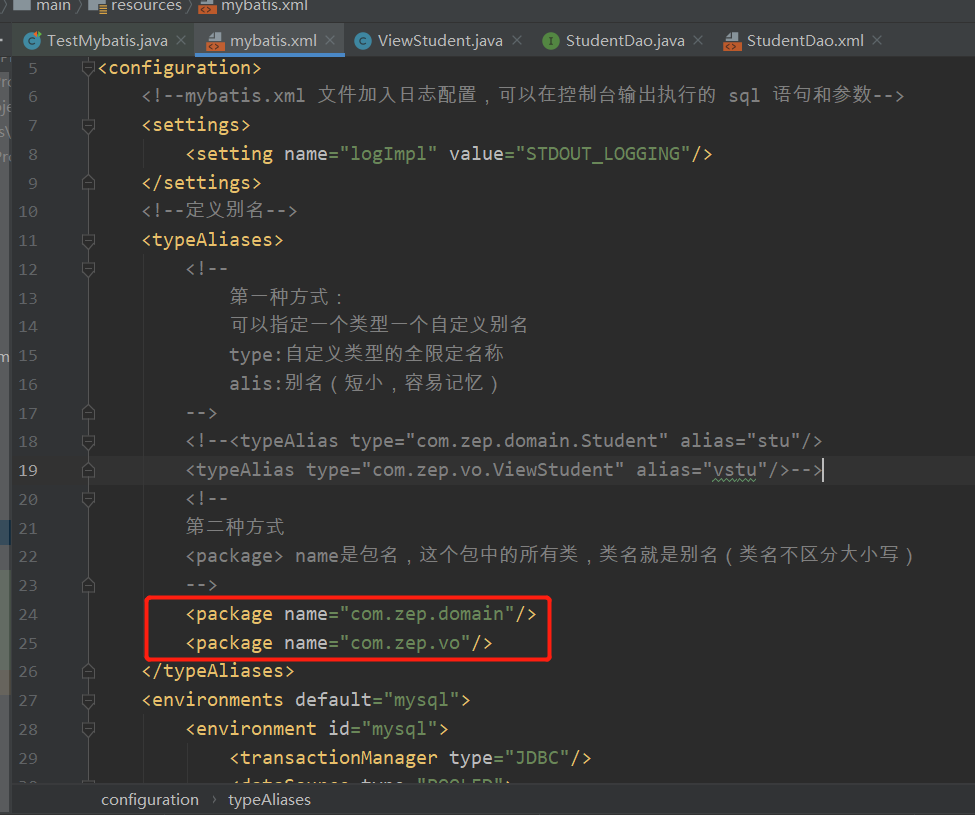Viewport: 975px width, 815px height.
Task: Click the ViewStudent.java class icon
Action: point(363,41)
